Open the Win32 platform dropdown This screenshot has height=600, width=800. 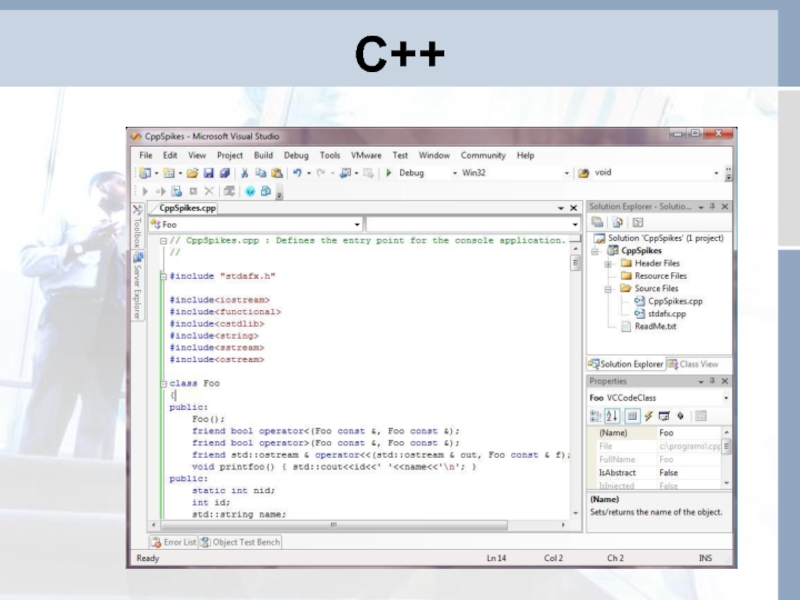567,173
